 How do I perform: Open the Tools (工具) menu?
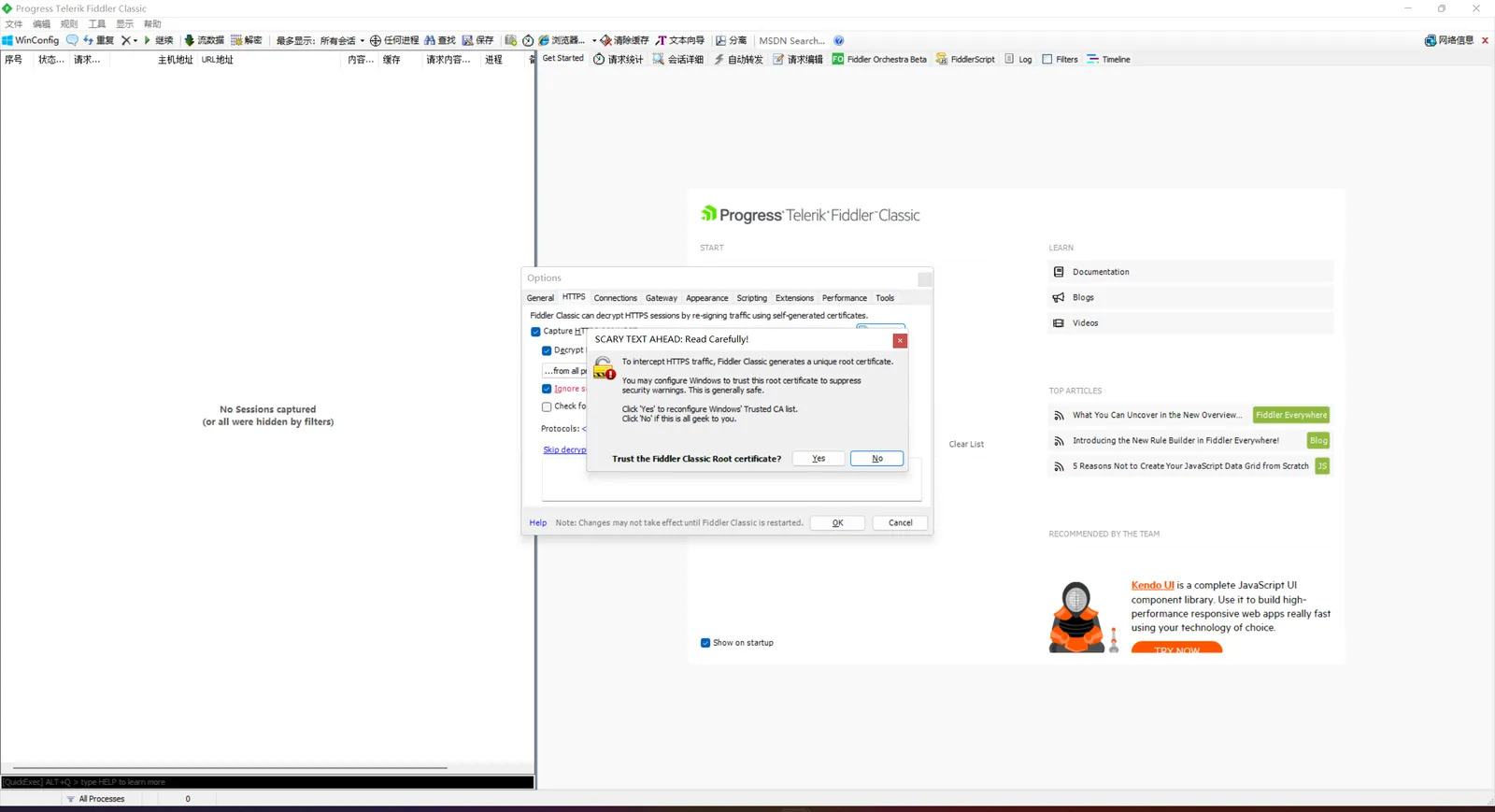97,24
